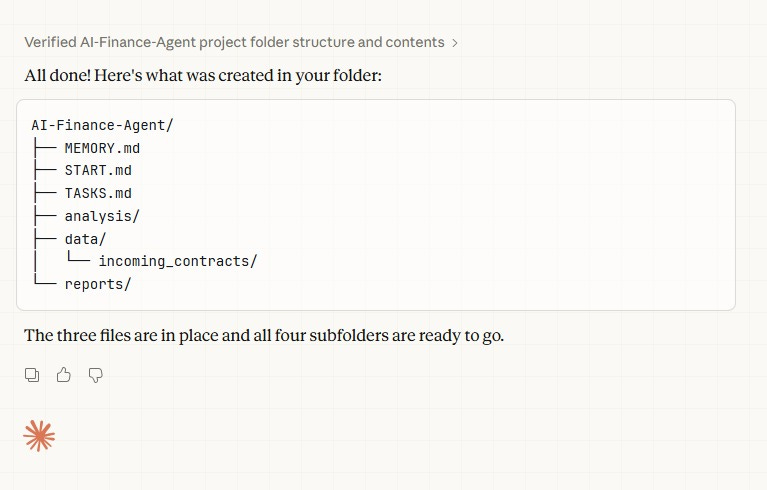Viewport: 767px width, 490px height.
Task: Click the reports/ folder line
Action: (x=98, y=284)
